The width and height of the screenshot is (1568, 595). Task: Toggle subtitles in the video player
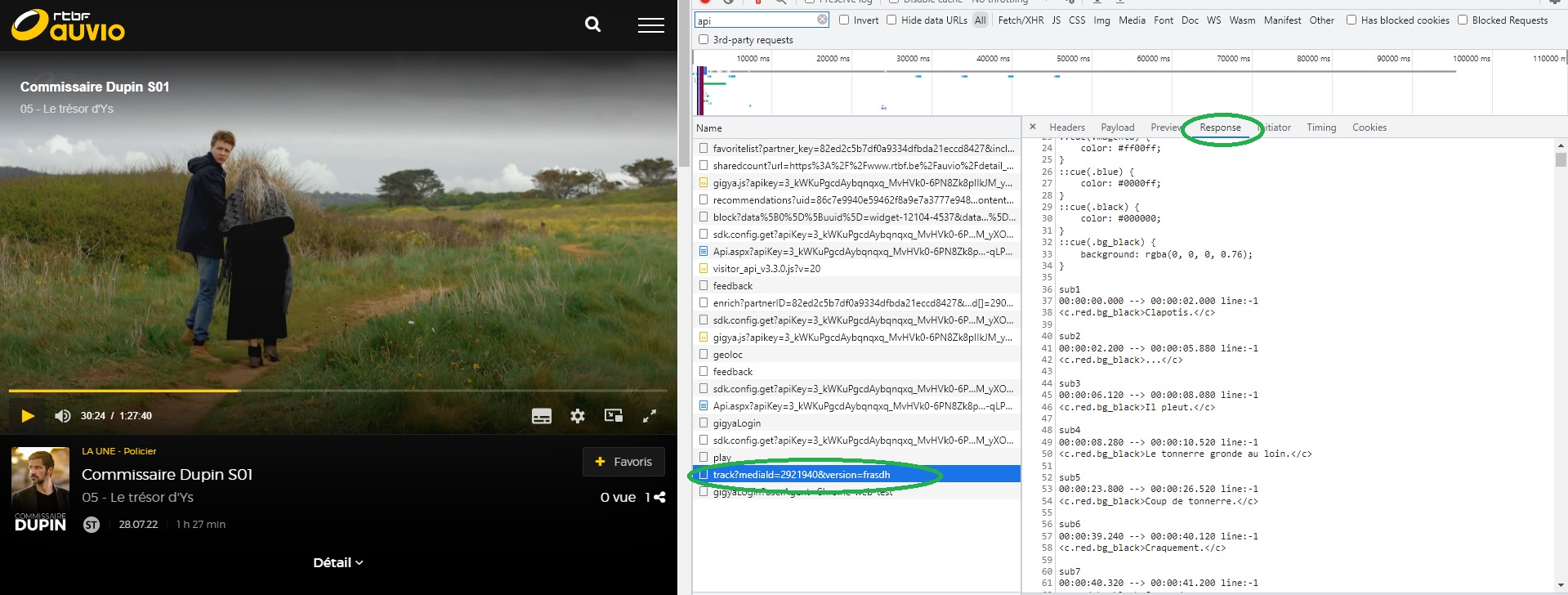point(542,416)
